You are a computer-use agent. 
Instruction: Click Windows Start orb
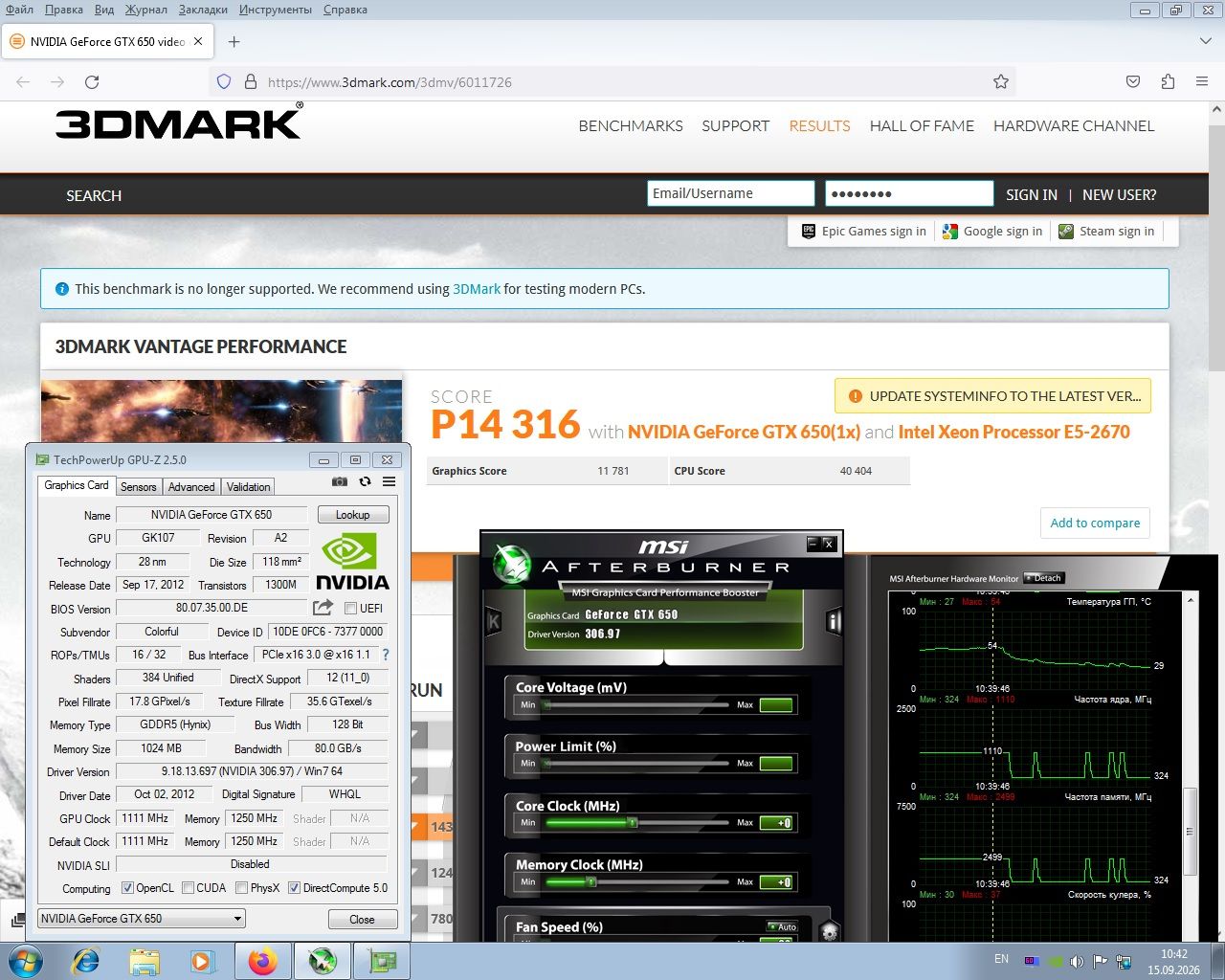pyautogui.click(x=24, y=961)
